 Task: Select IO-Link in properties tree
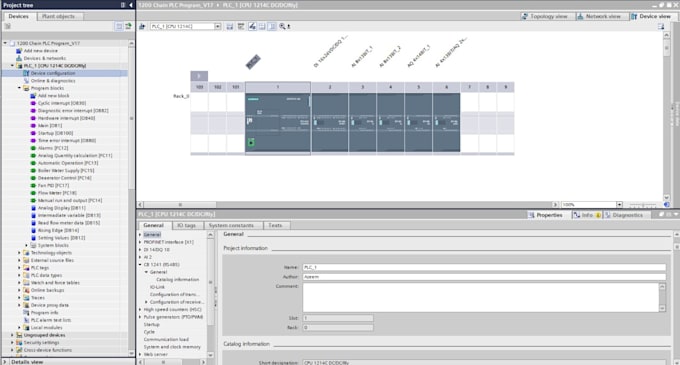coord(157,287)
